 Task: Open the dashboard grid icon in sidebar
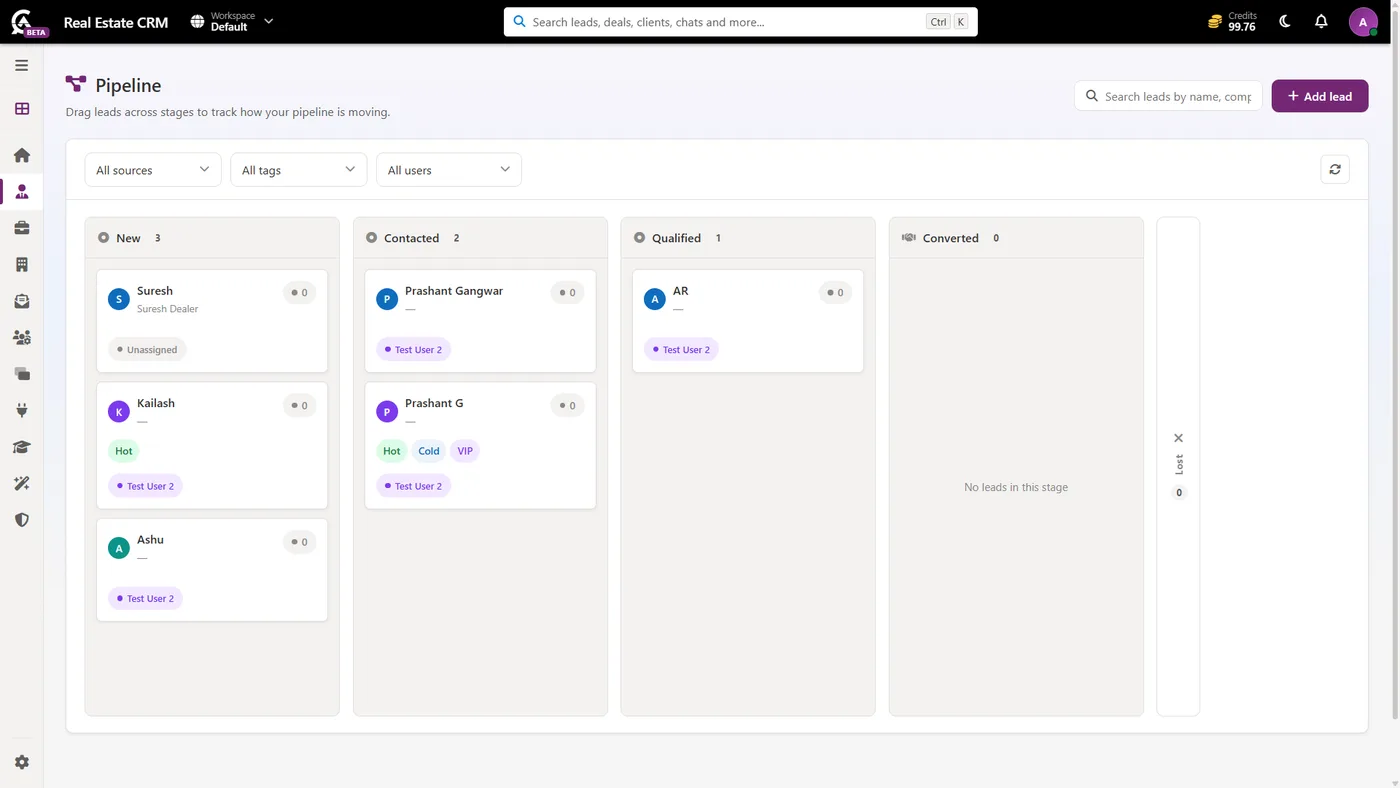[22, 109]
